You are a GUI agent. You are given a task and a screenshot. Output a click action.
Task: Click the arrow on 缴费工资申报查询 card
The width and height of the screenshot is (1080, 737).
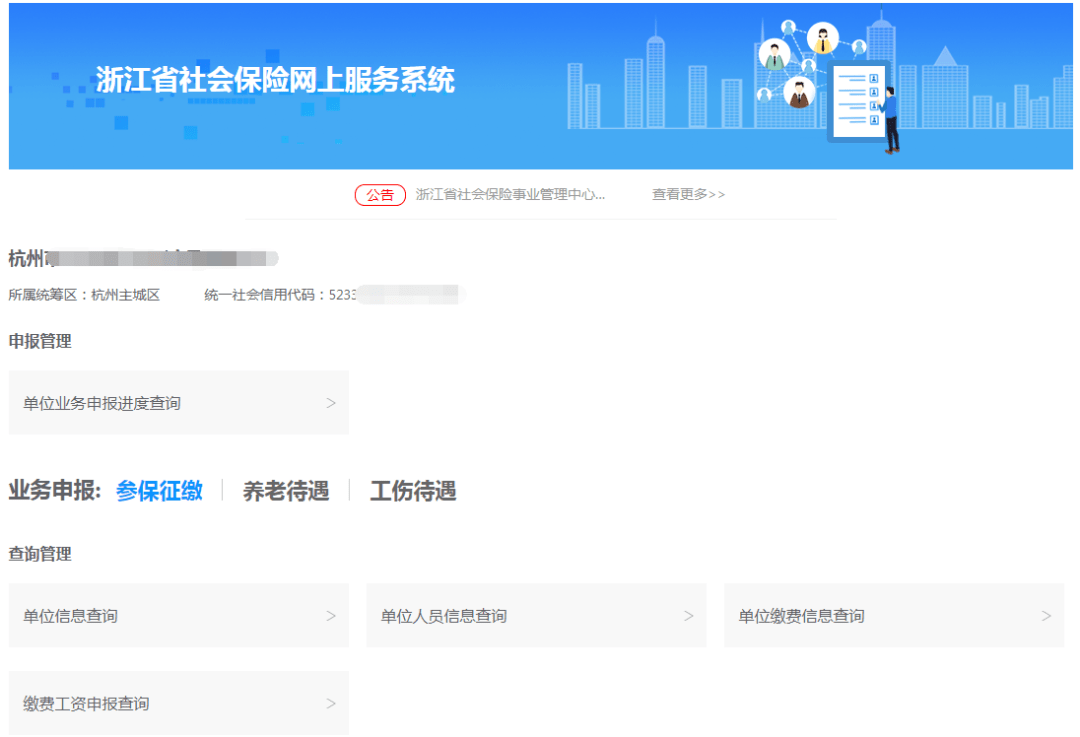coord(331,703)
